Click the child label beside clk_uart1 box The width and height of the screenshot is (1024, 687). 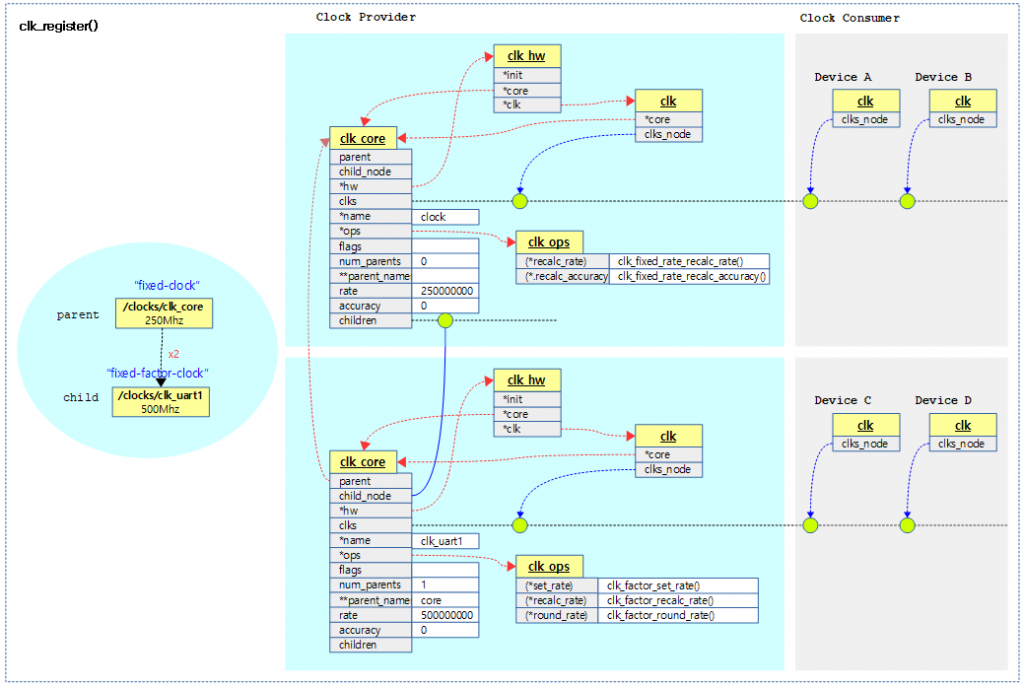click(81, 398)
